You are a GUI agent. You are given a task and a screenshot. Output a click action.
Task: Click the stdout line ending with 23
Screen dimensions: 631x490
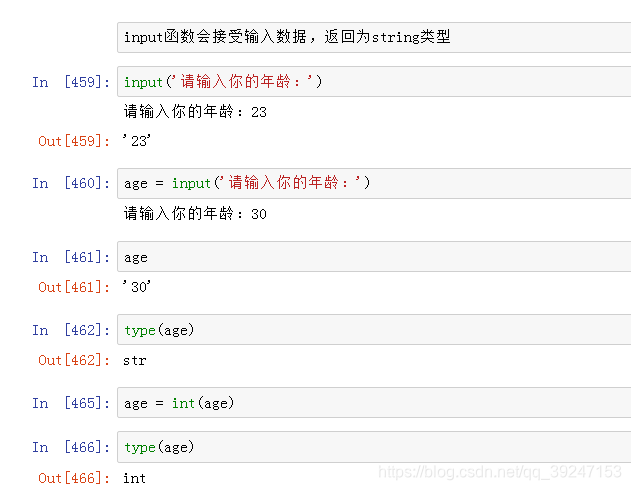(195, 111)
